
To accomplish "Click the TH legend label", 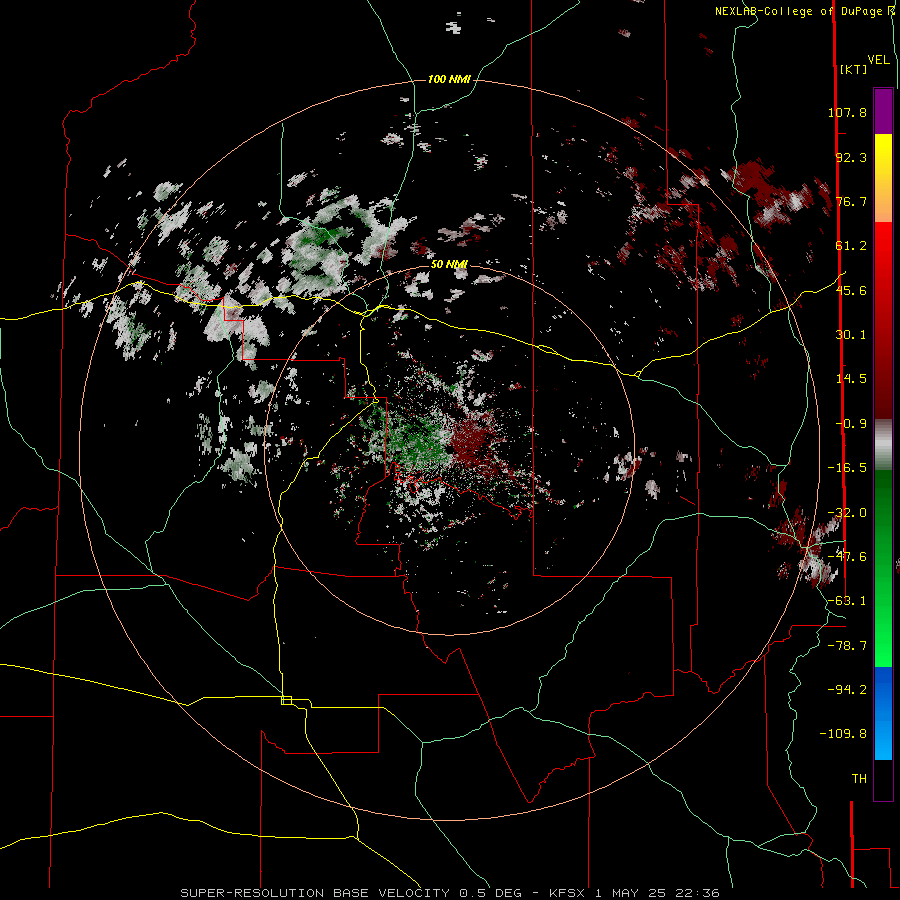I will [859, 779].
